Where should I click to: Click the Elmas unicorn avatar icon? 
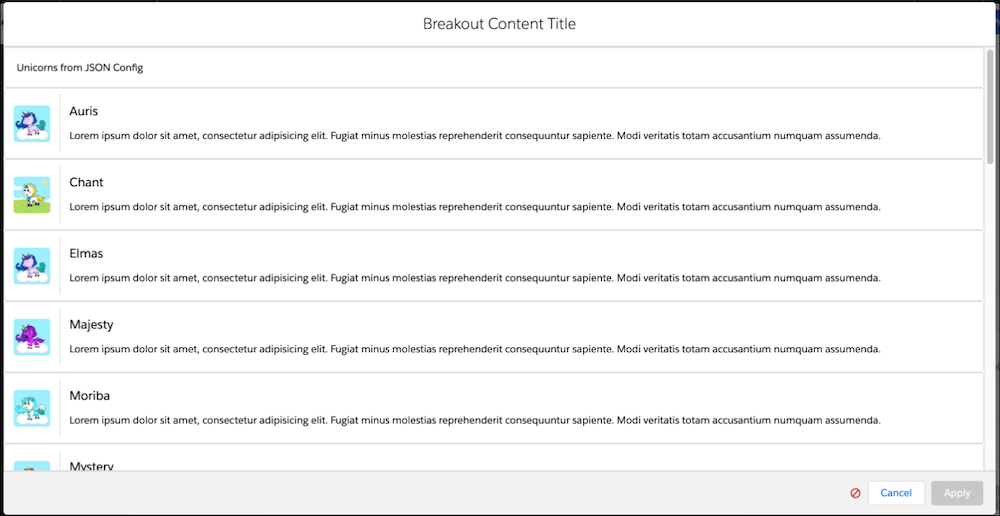[32, 265]
